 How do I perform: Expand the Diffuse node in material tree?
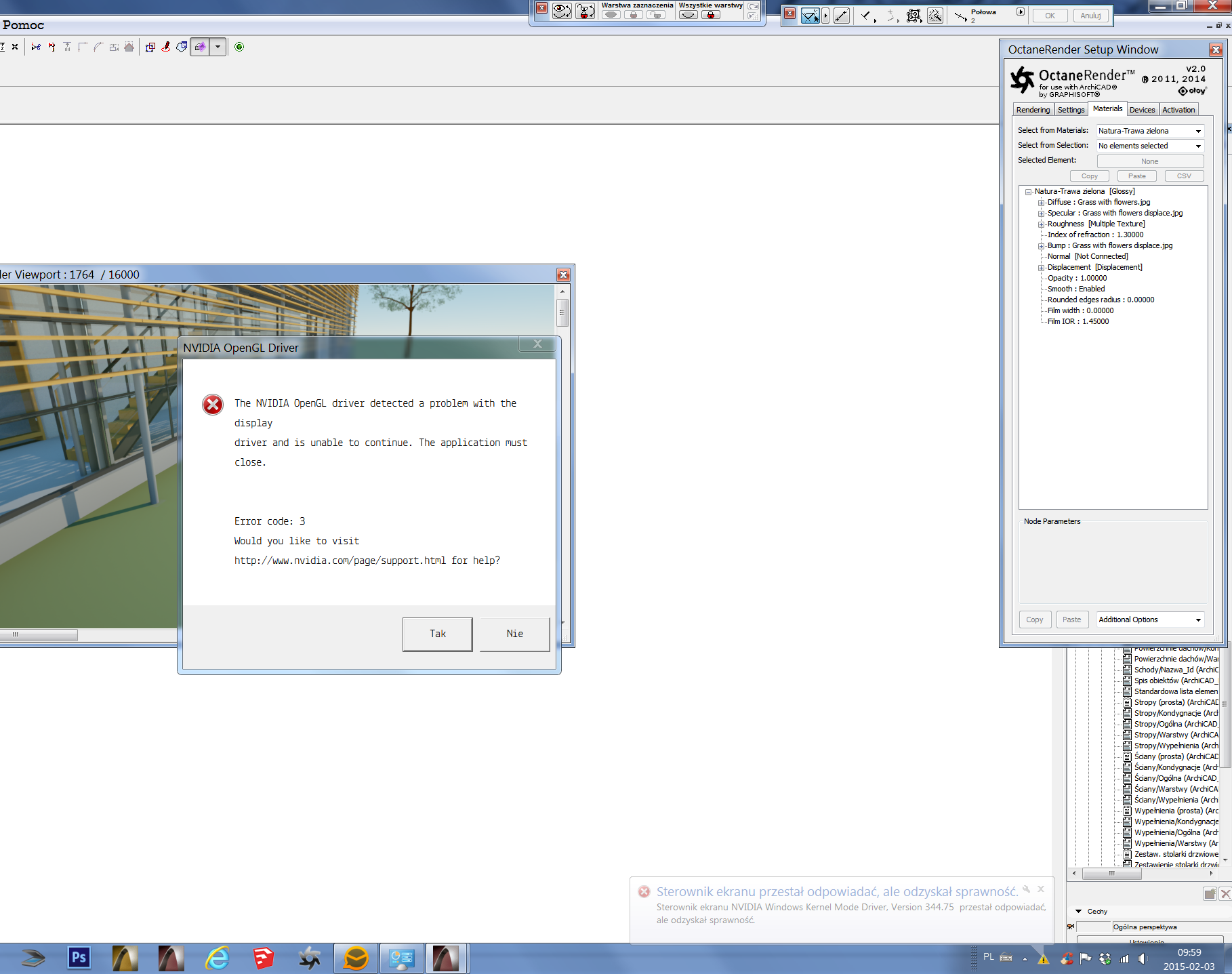1042,203
